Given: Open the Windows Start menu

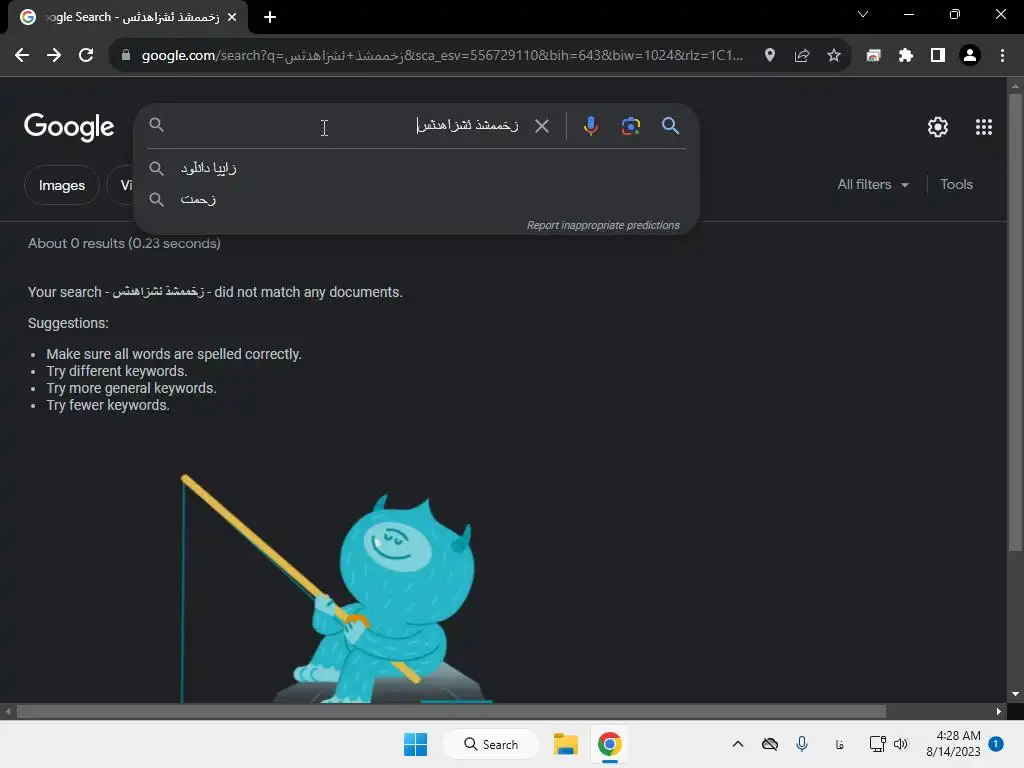Looking at the screenshot, I should pos(415,744).
